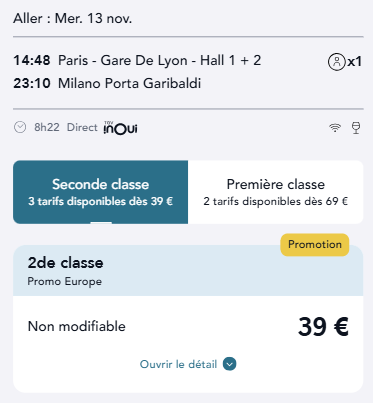Click arrival Milano Porta Garibaldi text
Image resolution: width=373 pixels, height=403 pixels.
129,83
